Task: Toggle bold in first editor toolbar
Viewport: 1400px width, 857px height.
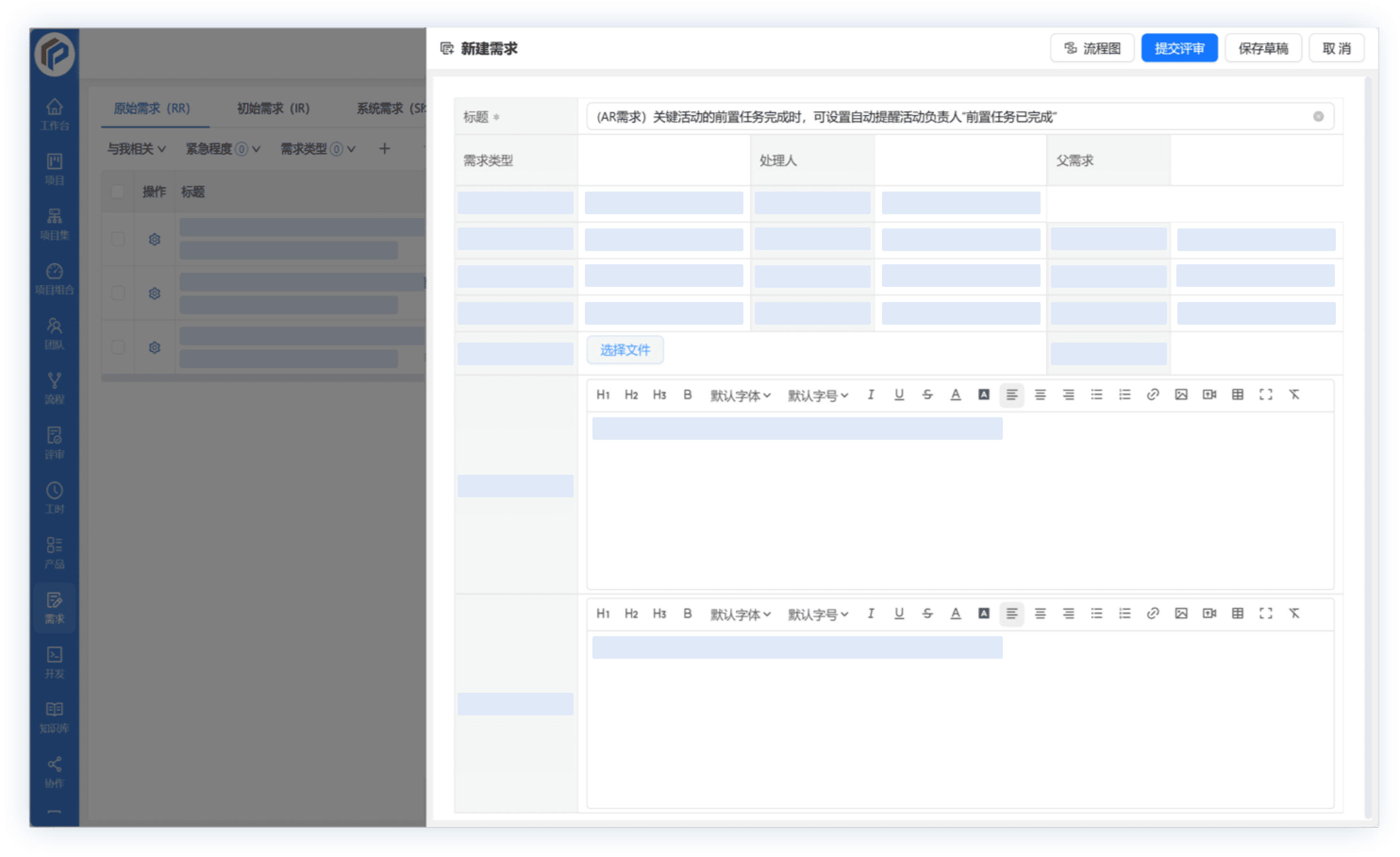Action: (x=688, y=395)
